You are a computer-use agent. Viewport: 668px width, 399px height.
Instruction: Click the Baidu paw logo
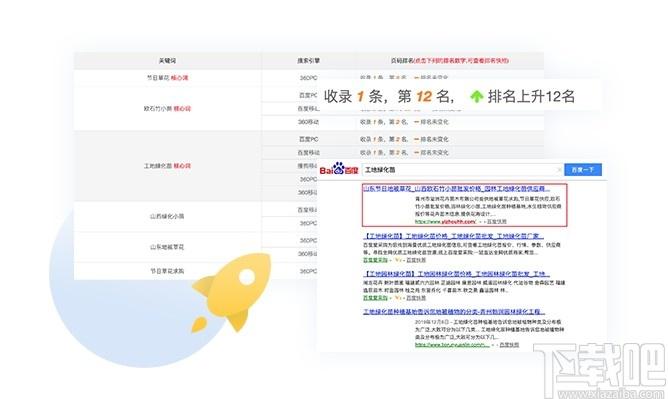point(339,169)
